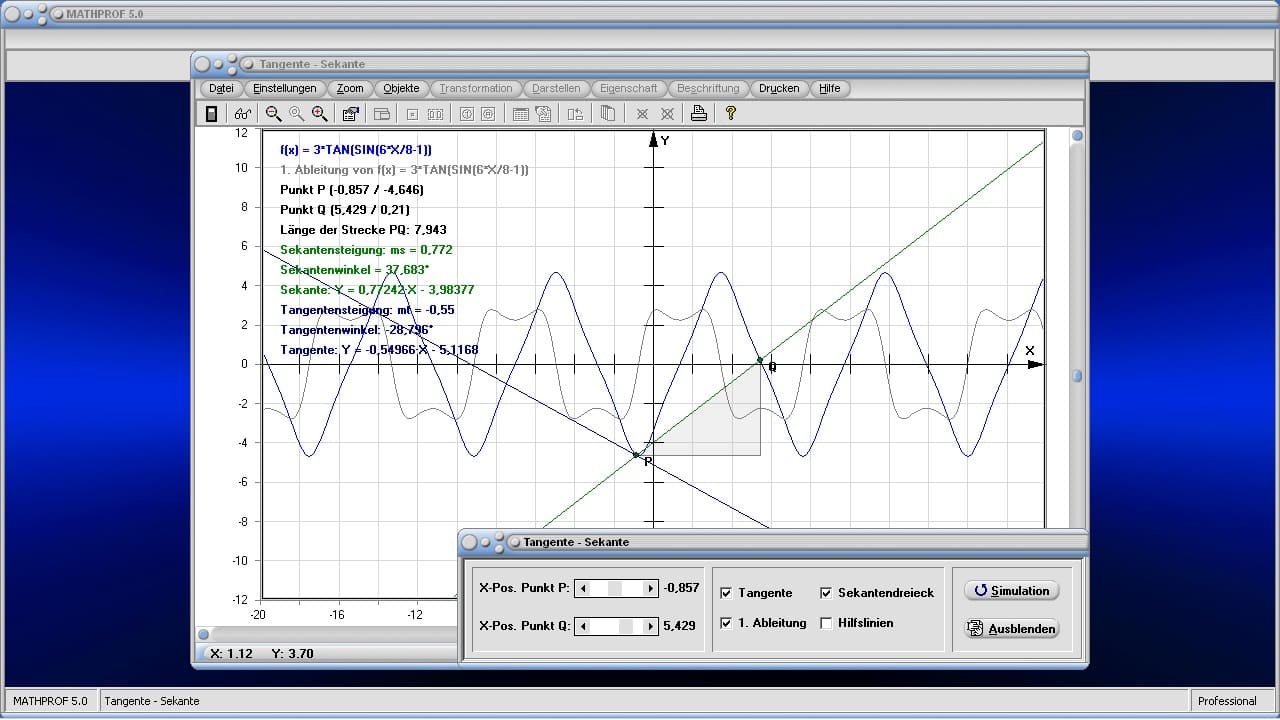Click the second crossed-lines delete icon
Screen dimensions: 1280x720
[x=667, y=114]
